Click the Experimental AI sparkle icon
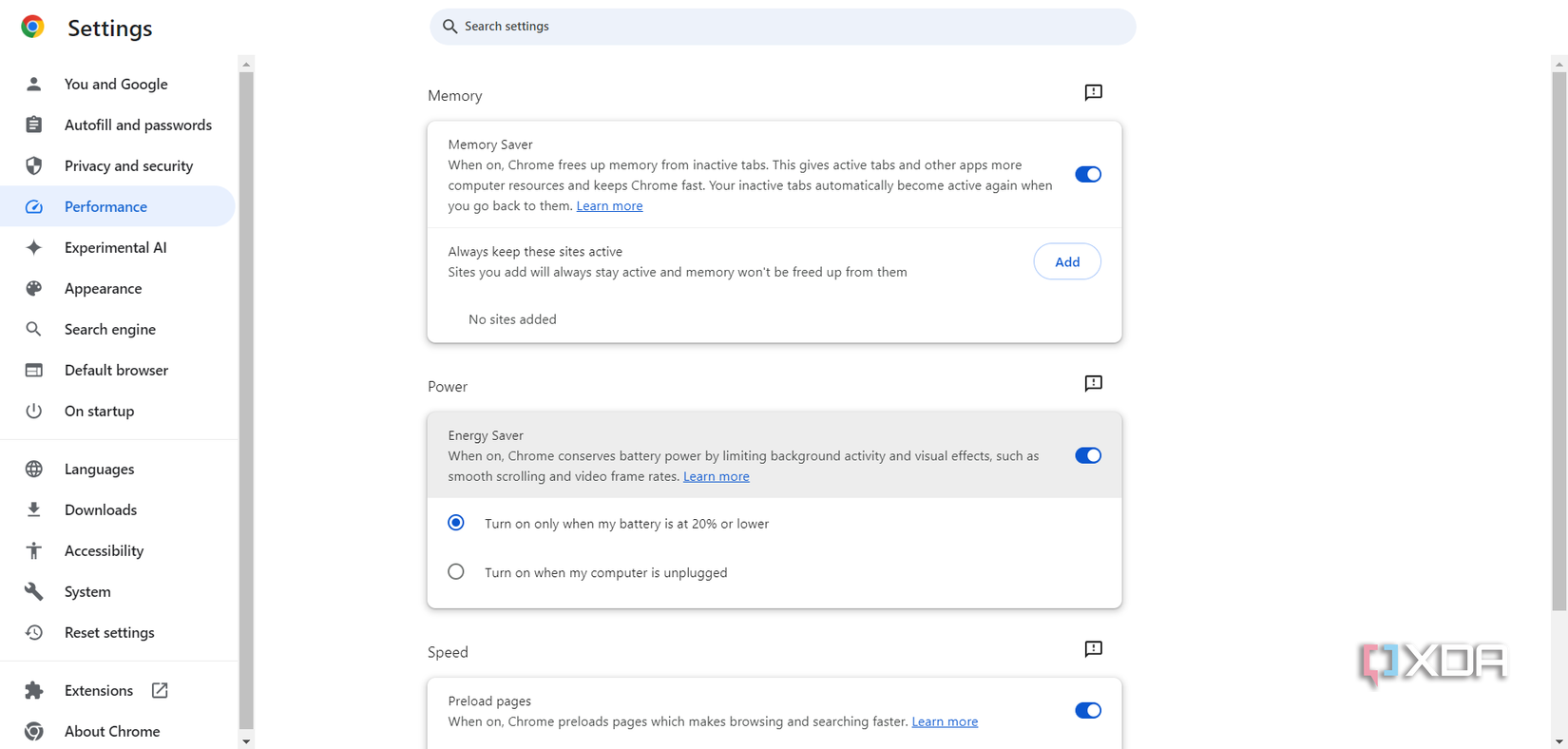The height and width of the screenshot is (749, 1568). pyautogui.click(x=33, y=247)
